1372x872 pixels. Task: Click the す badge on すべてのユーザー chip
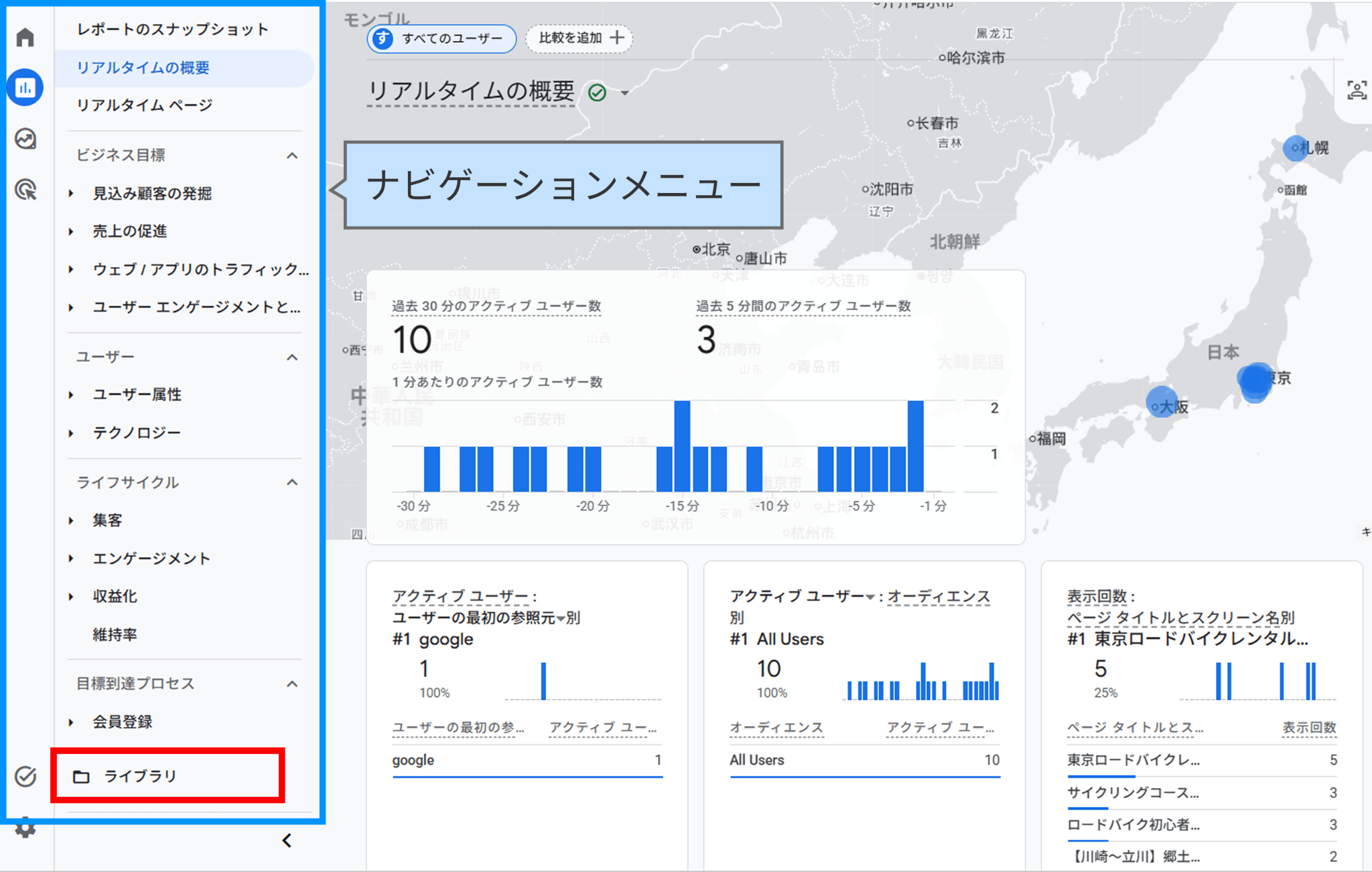click(383, 38)
